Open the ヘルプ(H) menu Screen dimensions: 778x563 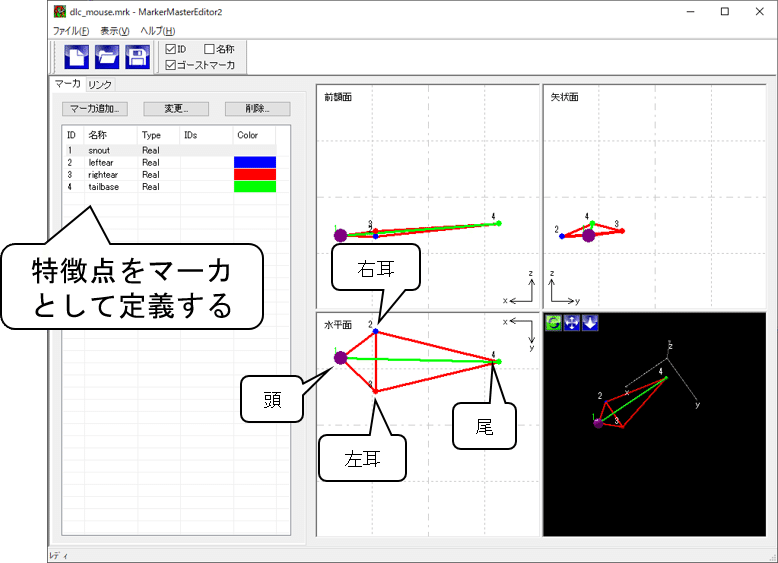(157, 31)
